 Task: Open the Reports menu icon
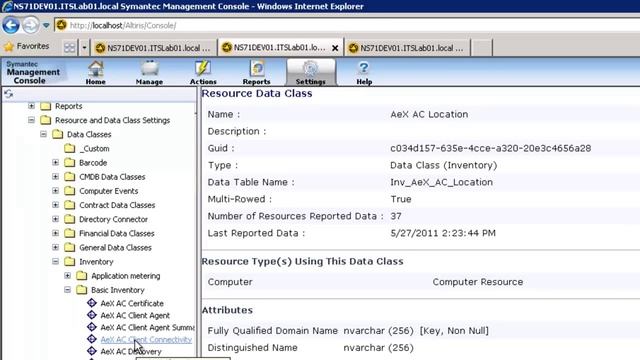pos(256,73)
